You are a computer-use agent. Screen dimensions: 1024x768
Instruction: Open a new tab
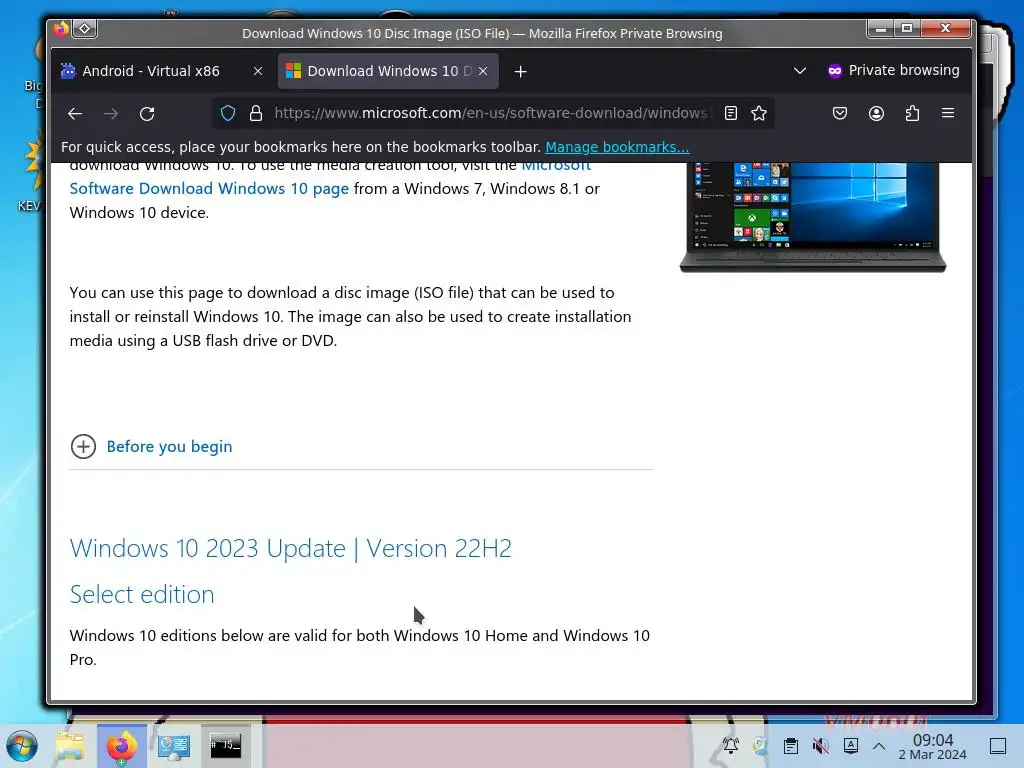coord(520,71)
